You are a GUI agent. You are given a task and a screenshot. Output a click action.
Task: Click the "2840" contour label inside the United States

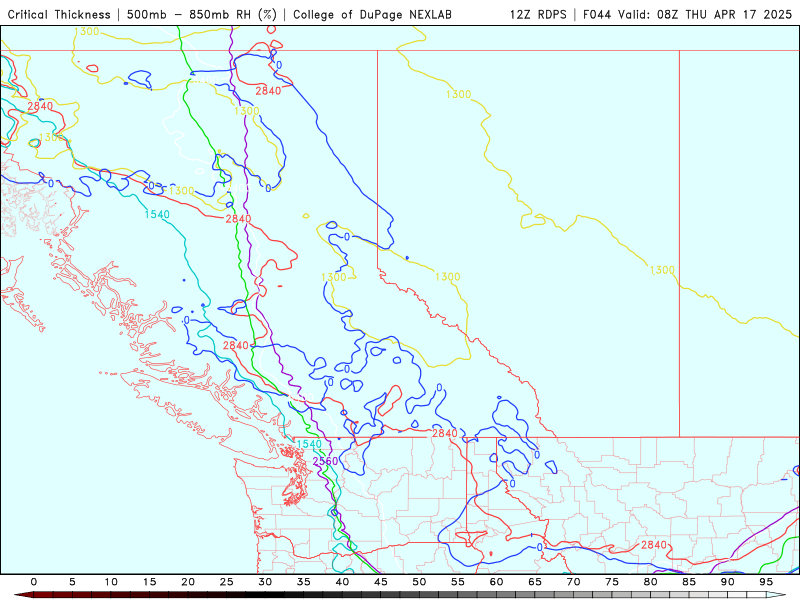654,545
